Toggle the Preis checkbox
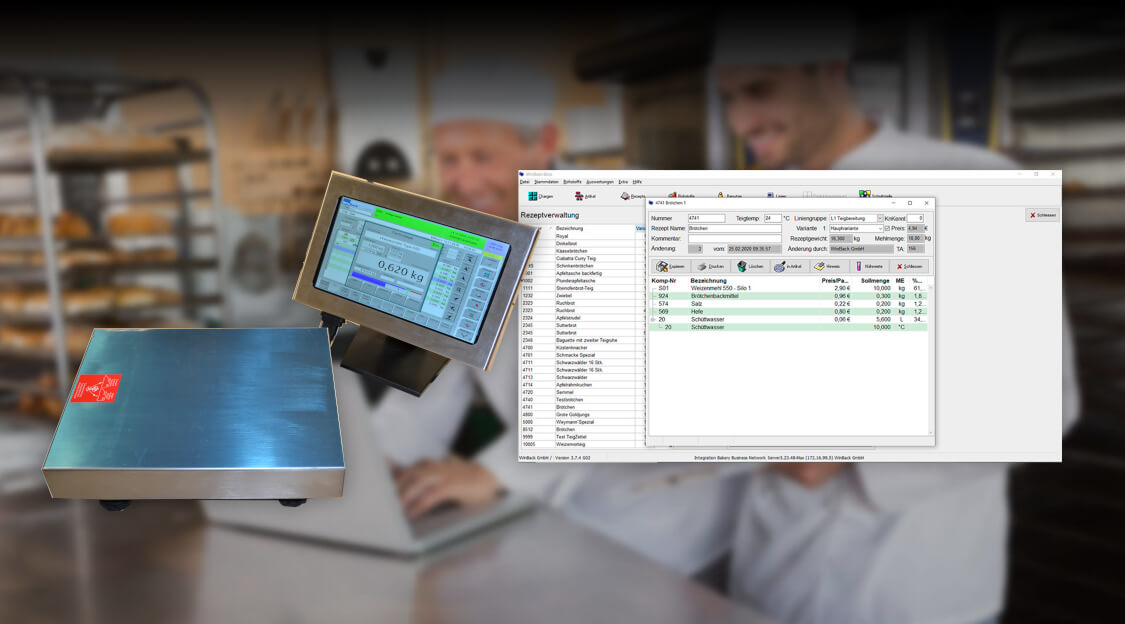The width and height of the screenshot is (1125, 624). (887, 229)
